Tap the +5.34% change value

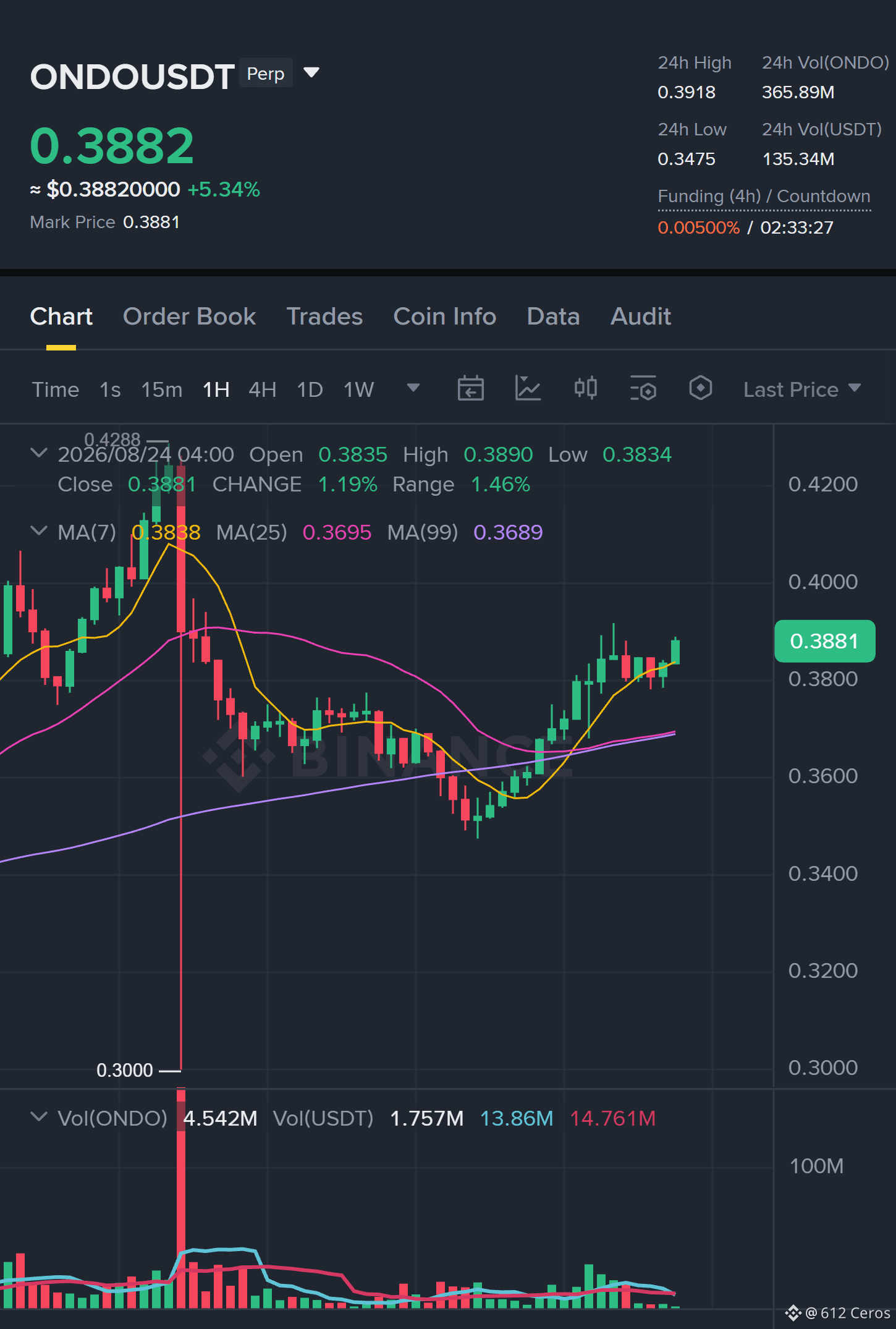pos(224,189)
